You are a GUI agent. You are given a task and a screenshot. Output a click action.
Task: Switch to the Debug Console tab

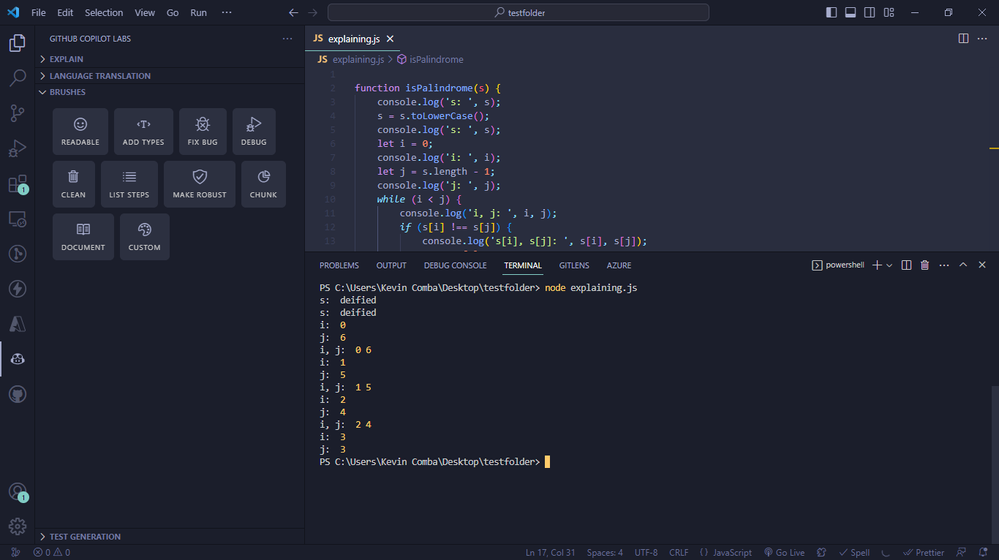point(455,265)
